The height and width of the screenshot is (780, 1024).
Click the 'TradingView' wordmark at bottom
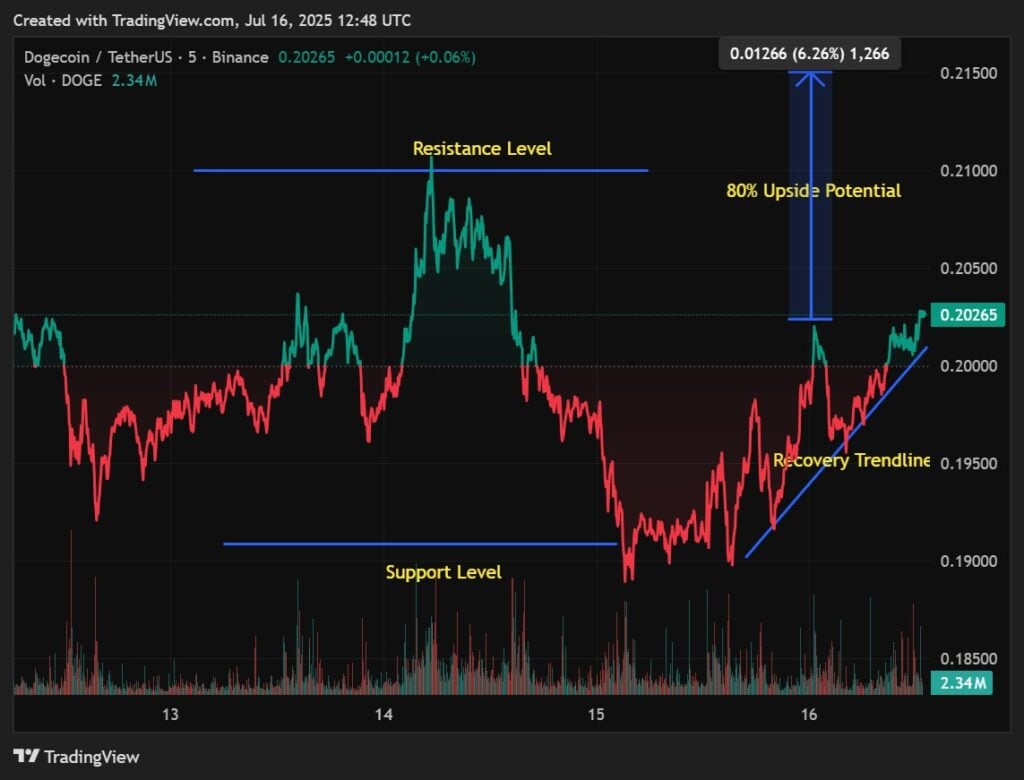coord(91,756)
